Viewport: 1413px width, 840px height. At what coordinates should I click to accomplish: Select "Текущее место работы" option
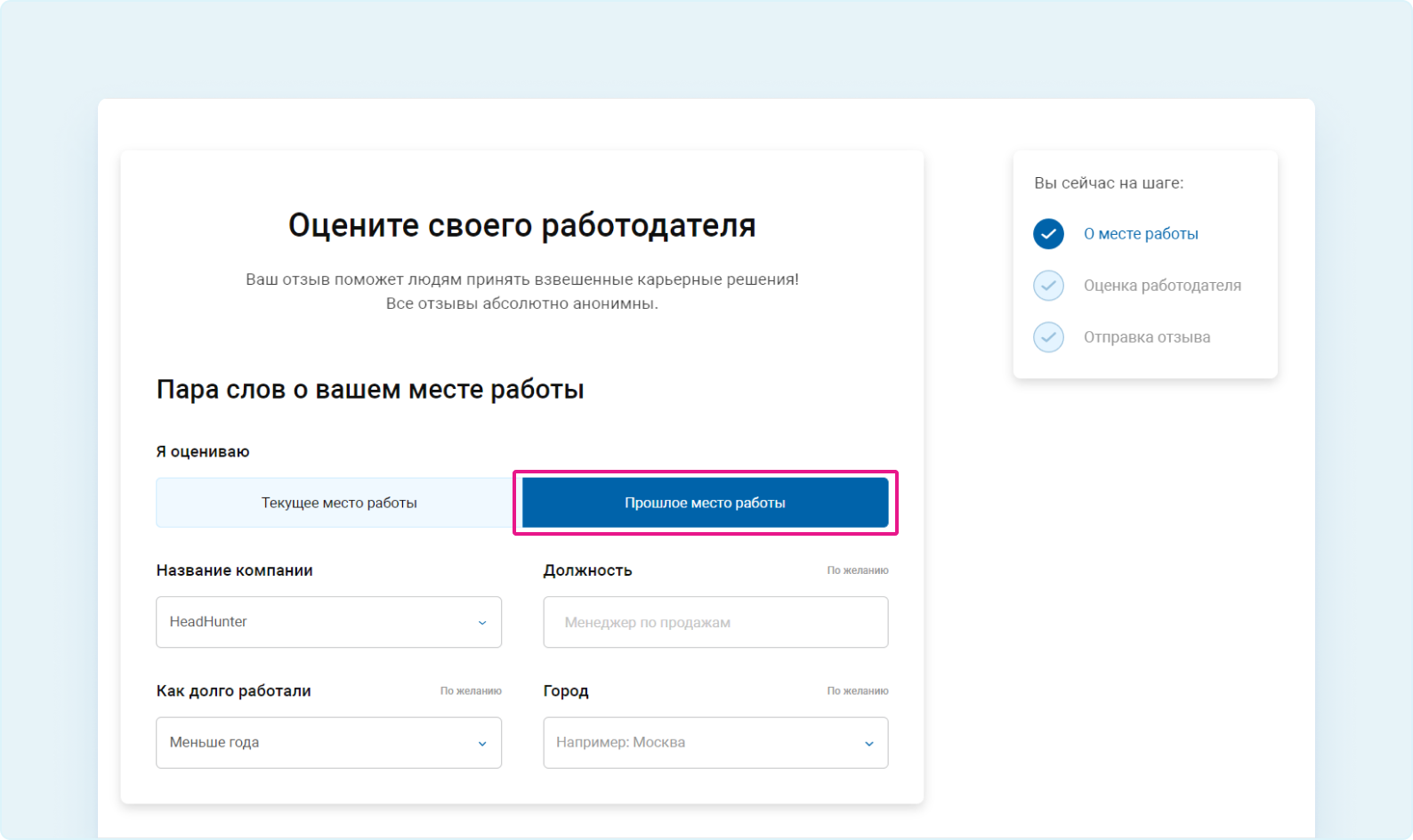(x=339, y=503)
